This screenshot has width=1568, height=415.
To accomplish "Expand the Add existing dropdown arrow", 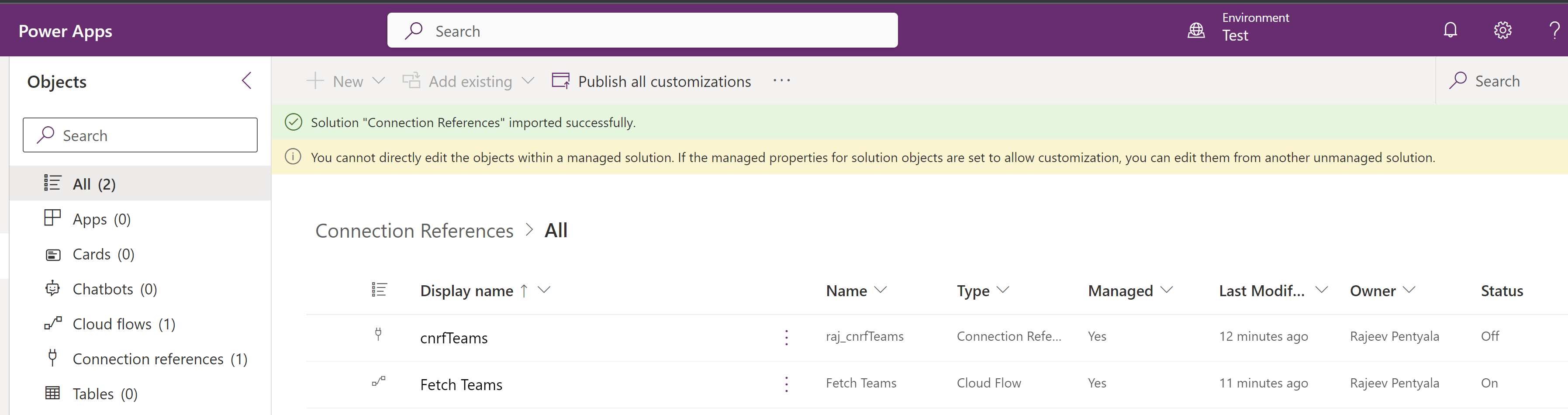I will [x=528, y=81].
